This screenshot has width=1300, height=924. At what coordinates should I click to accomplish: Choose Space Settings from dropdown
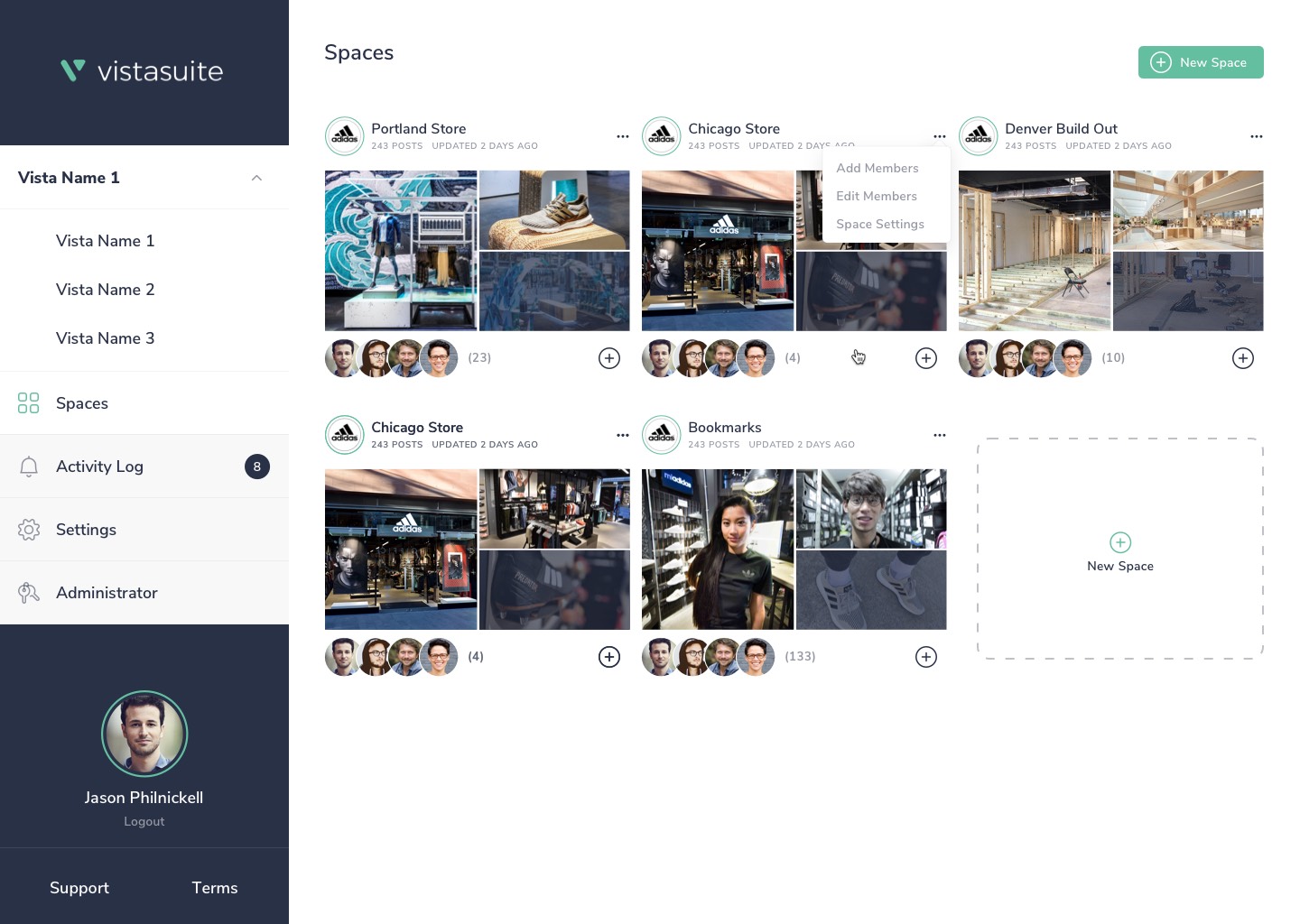pos(880,224)
